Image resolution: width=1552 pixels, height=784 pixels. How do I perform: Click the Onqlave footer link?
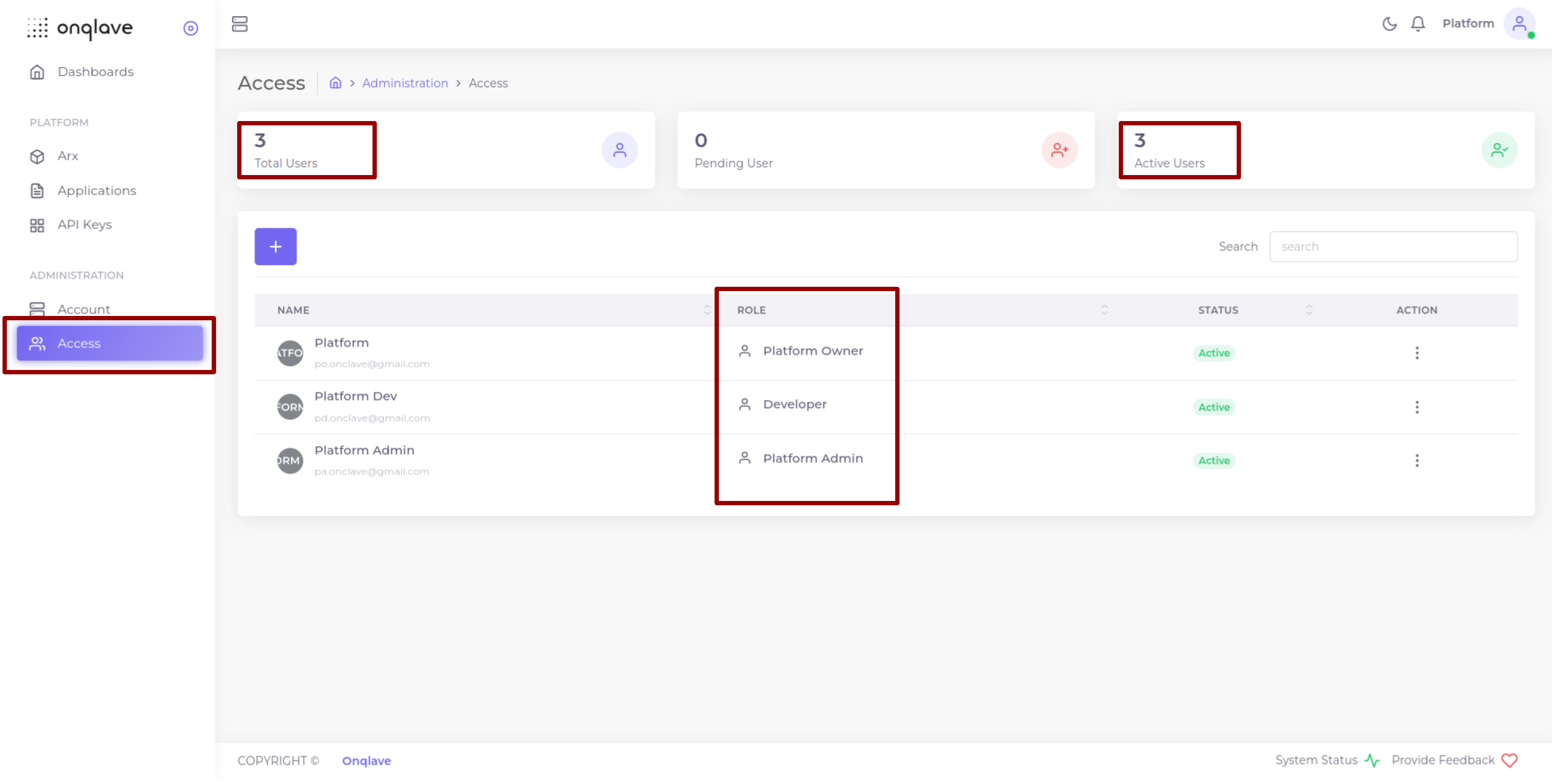coord(366,760)
